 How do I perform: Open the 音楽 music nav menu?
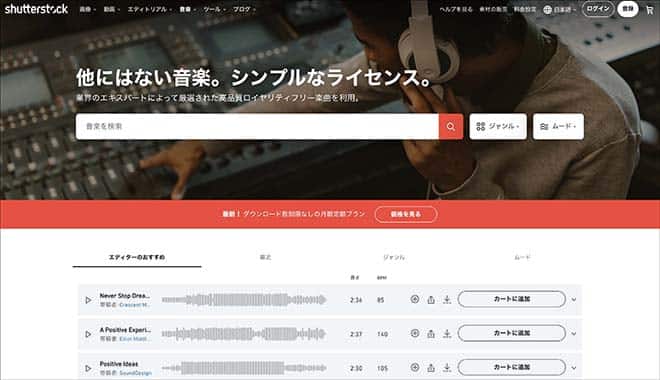[188, 9]
